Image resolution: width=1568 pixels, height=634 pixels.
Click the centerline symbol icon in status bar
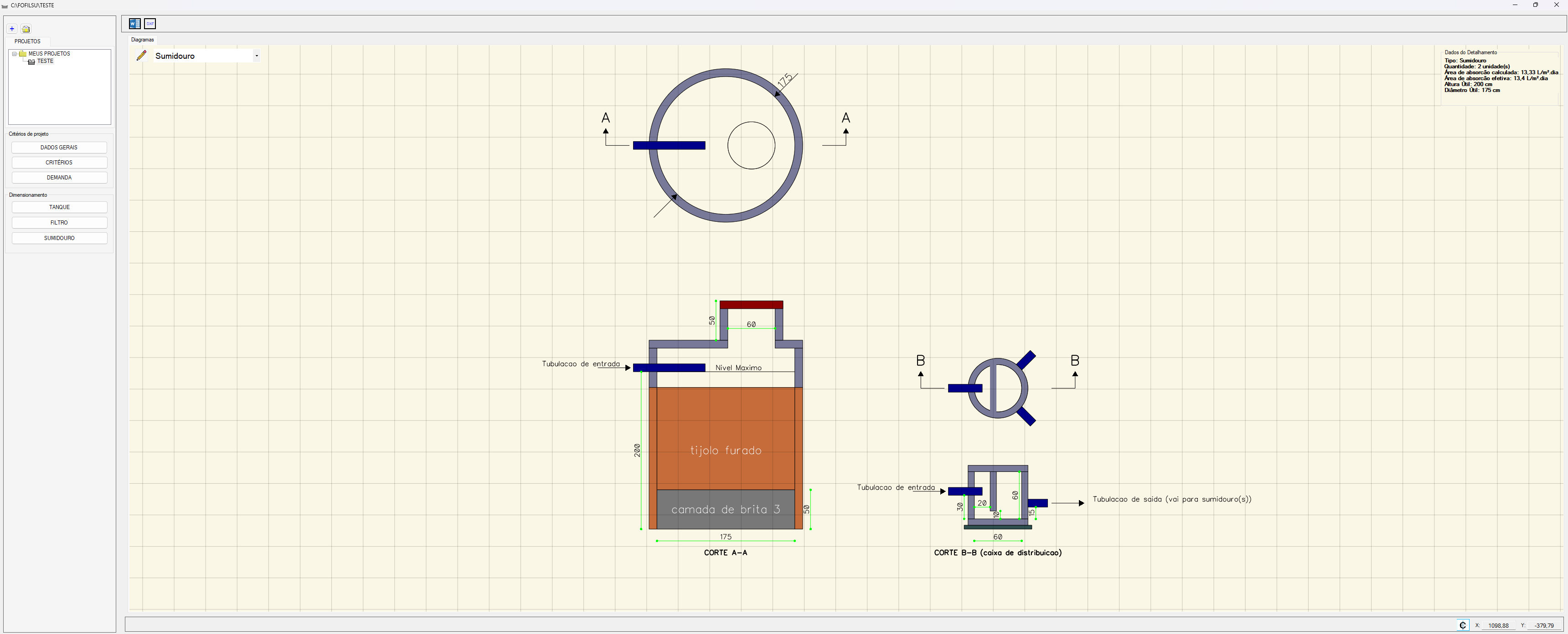tap(1463, 625)
